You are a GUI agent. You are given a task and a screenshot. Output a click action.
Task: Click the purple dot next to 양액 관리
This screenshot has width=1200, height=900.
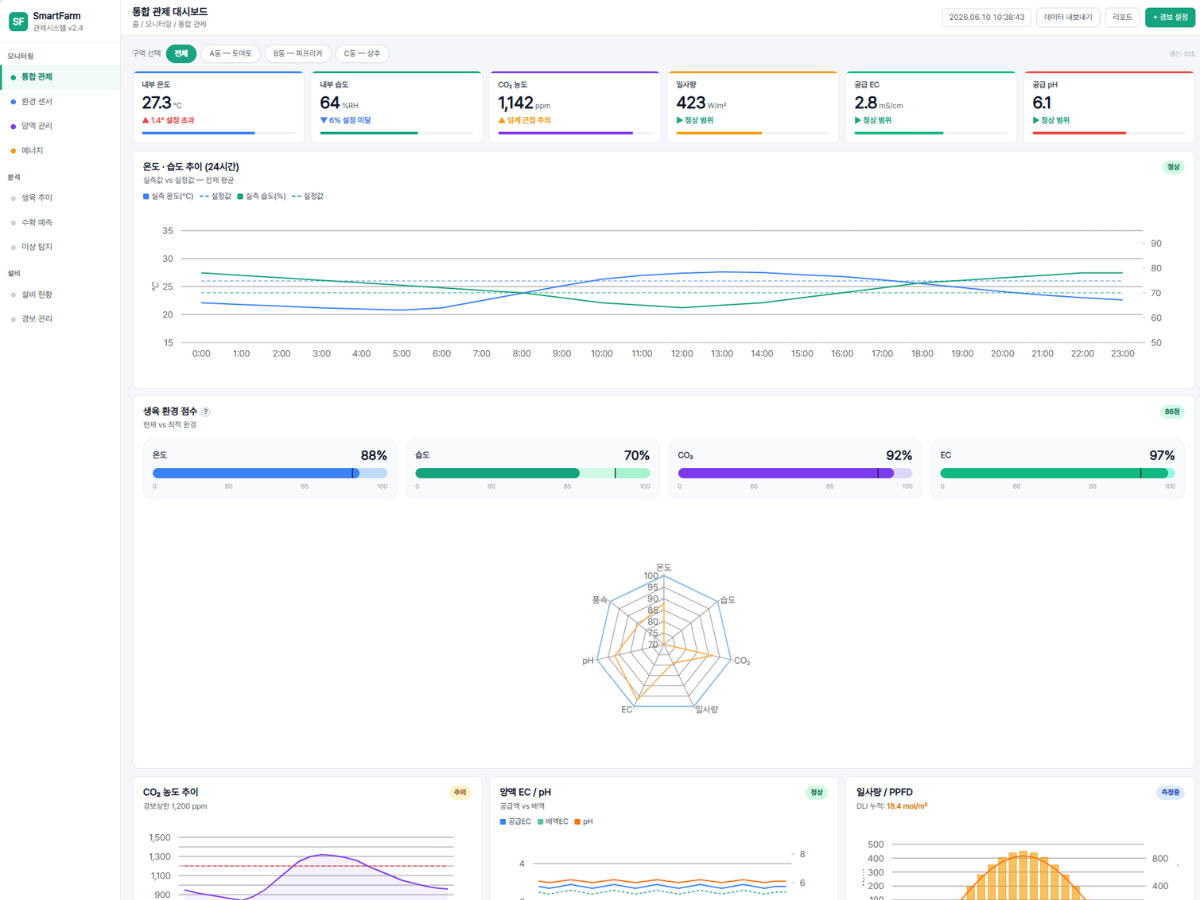tap(13, 126)
